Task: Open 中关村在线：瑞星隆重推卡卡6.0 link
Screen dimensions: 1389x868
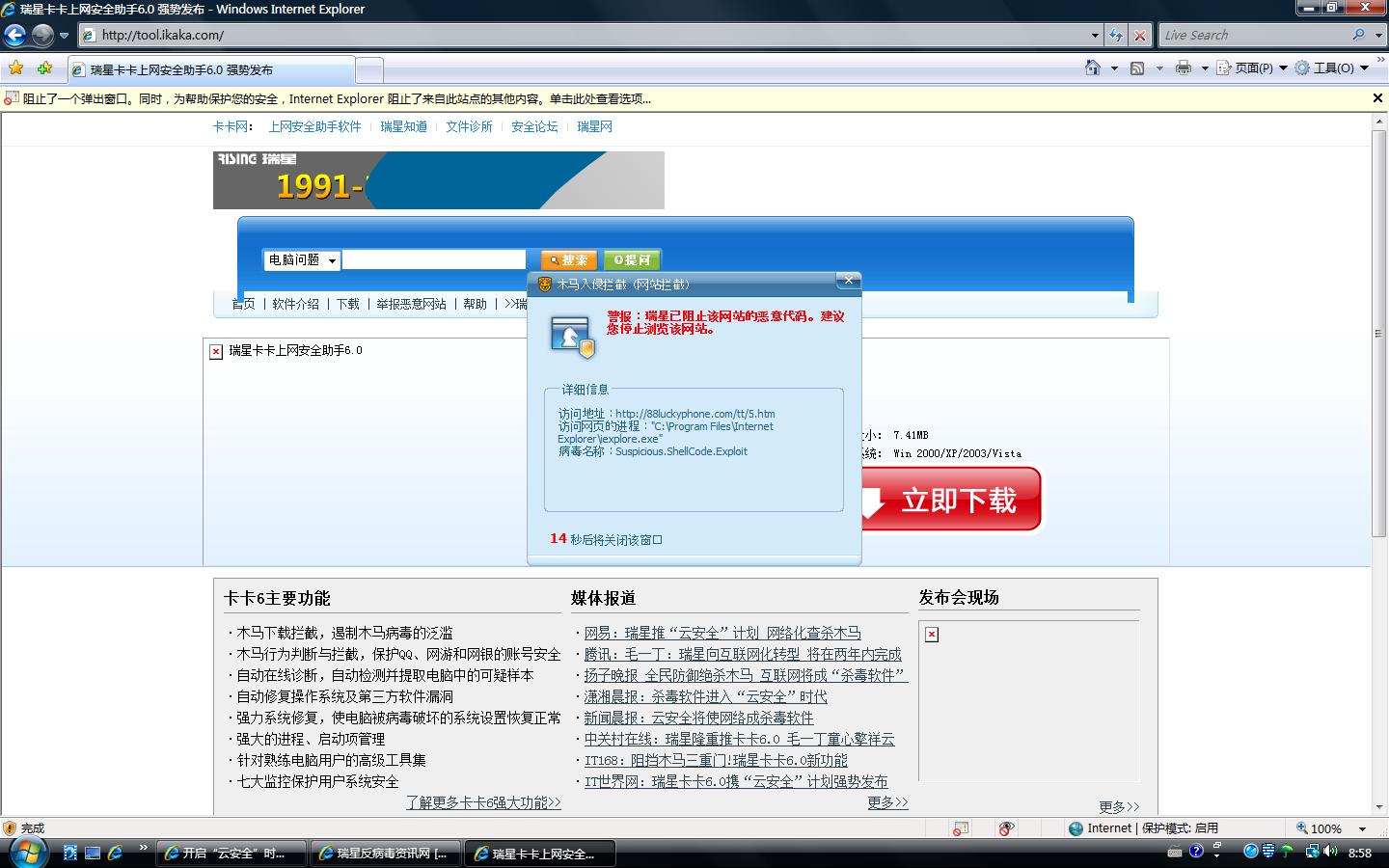Action: tap(739, 739)
